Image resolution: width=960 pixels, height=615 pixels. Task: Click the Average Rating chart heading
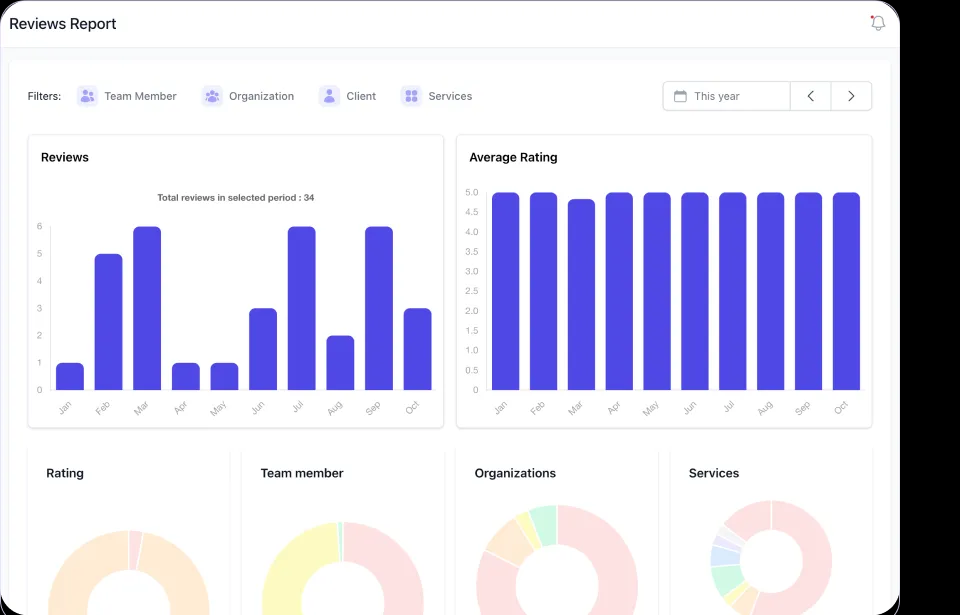[513, 157]
